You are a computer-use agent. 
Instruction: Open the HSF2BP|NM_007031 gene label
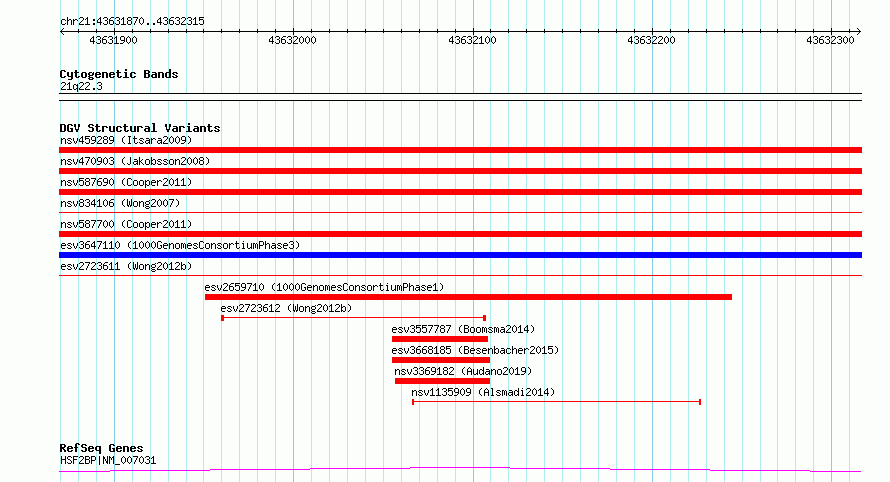click(108, 460)
